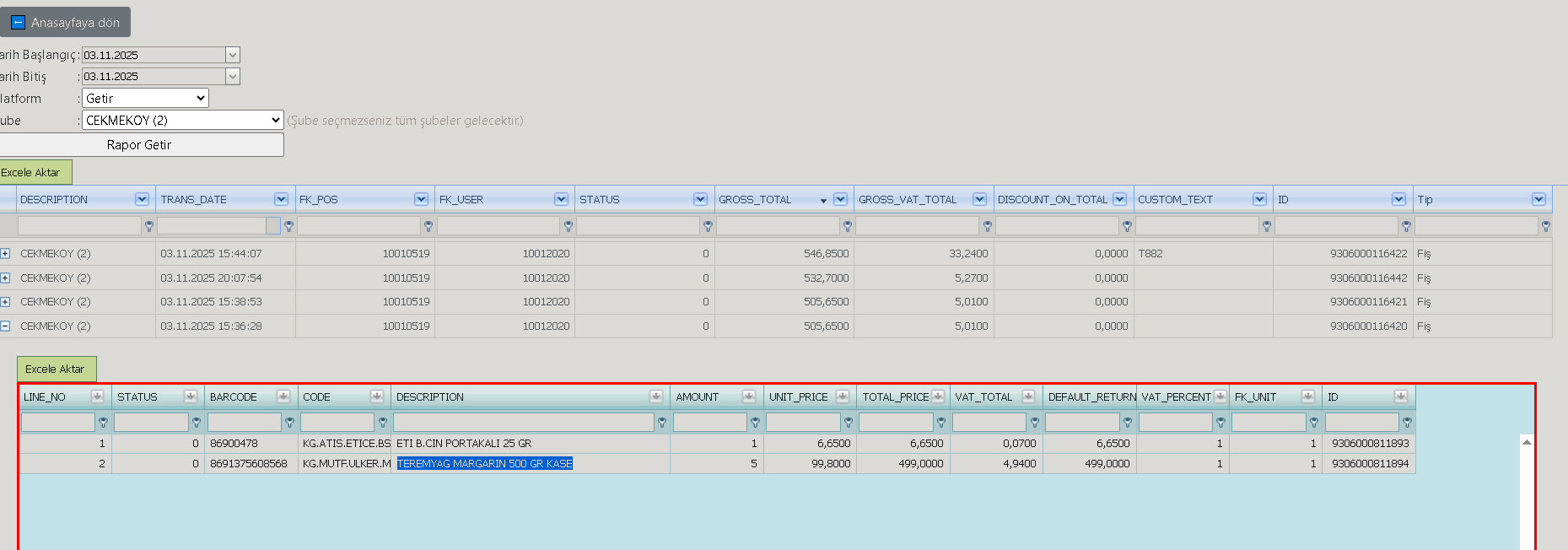Viewport: 1568px width, 550px height.
Task: Open the FK_POS column menu arrow
Action: click(421, 199)
